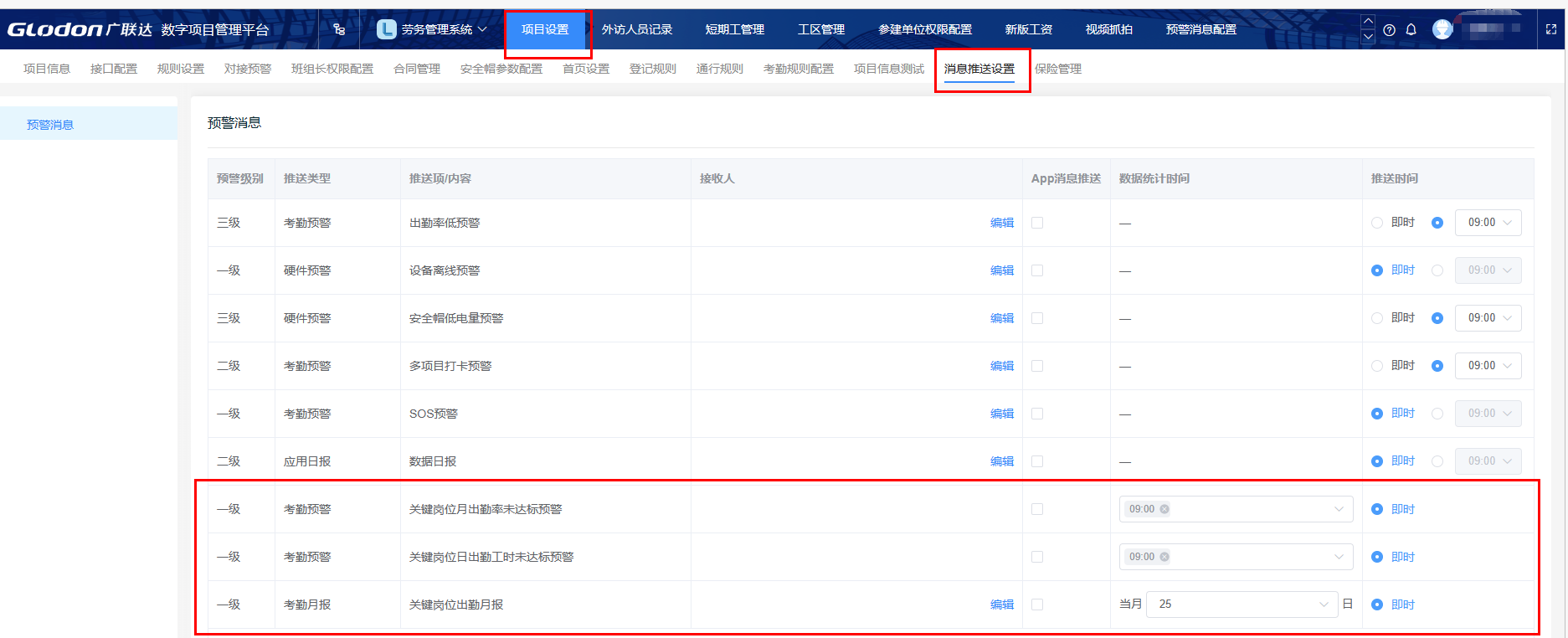Switch to the 规则设置 tab

coord(181,69)
